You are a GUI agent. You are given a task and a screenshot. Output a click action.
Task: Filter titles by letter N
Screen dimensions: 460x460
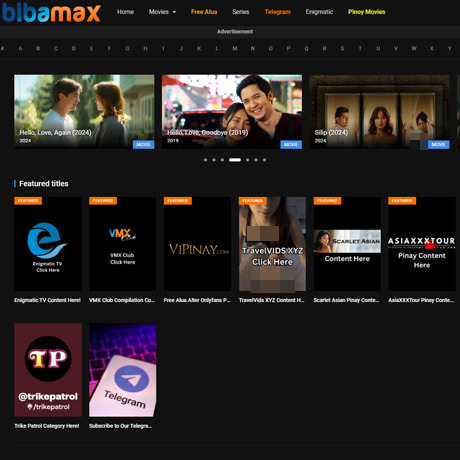coord(253,49)
